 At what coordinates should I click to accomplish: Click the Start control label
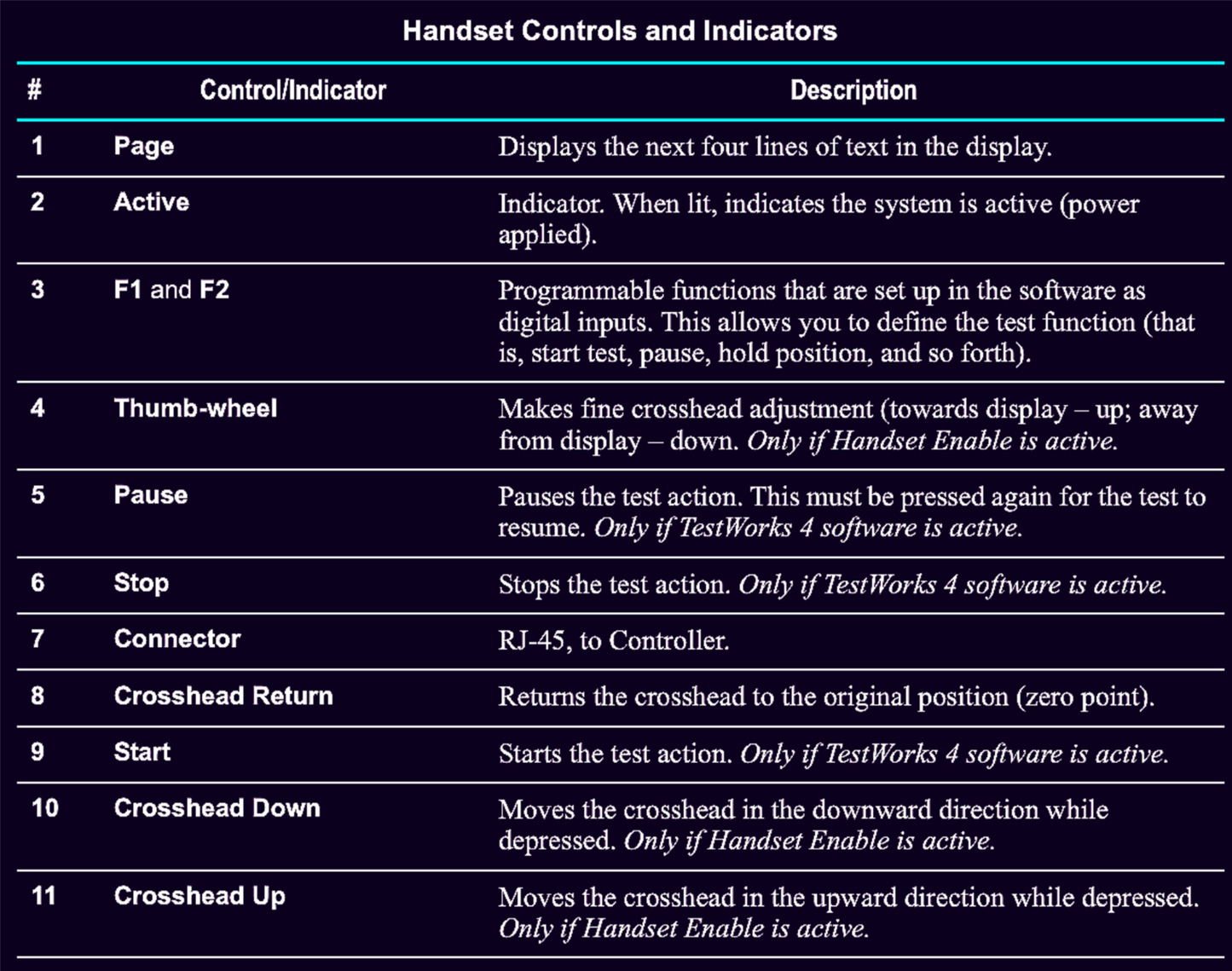[x=142, y=752]
